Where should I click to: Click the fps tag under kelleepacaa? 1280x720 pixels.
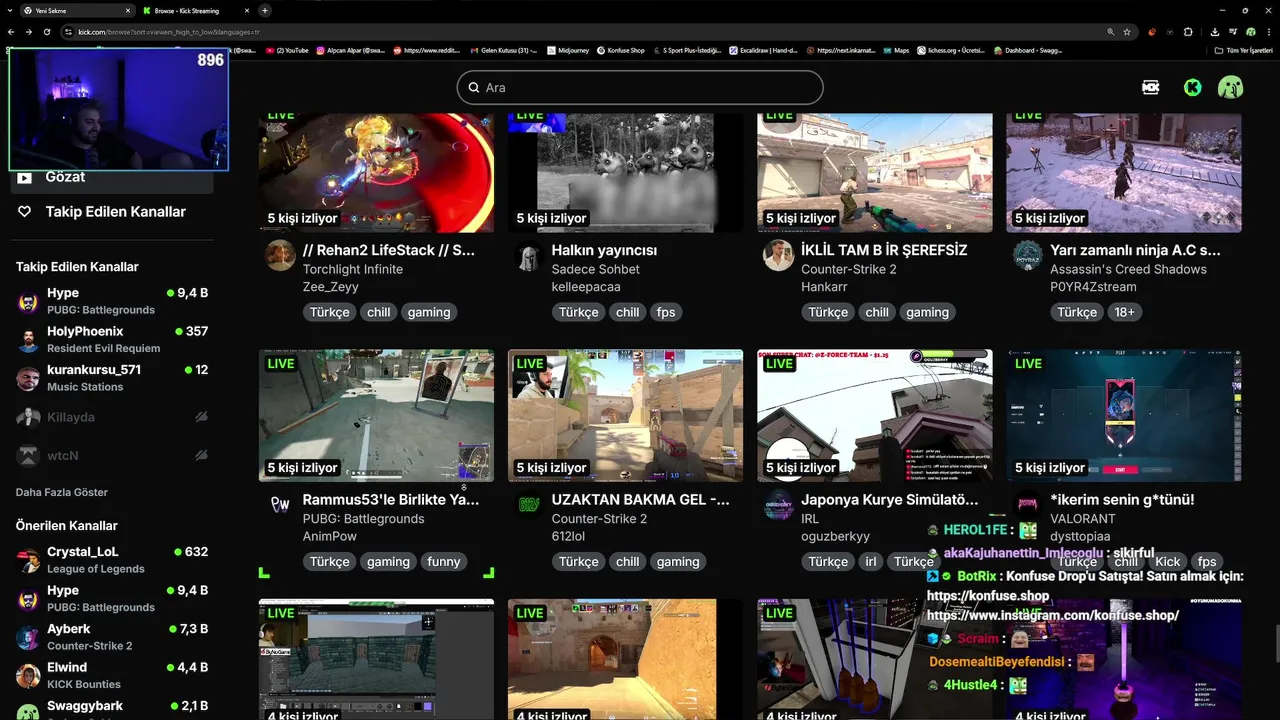666,312
